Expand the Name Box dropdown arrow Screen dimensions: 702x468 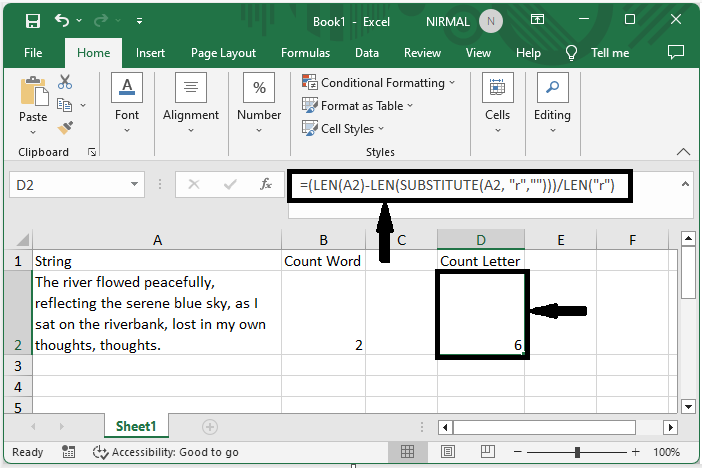point(134,184)
